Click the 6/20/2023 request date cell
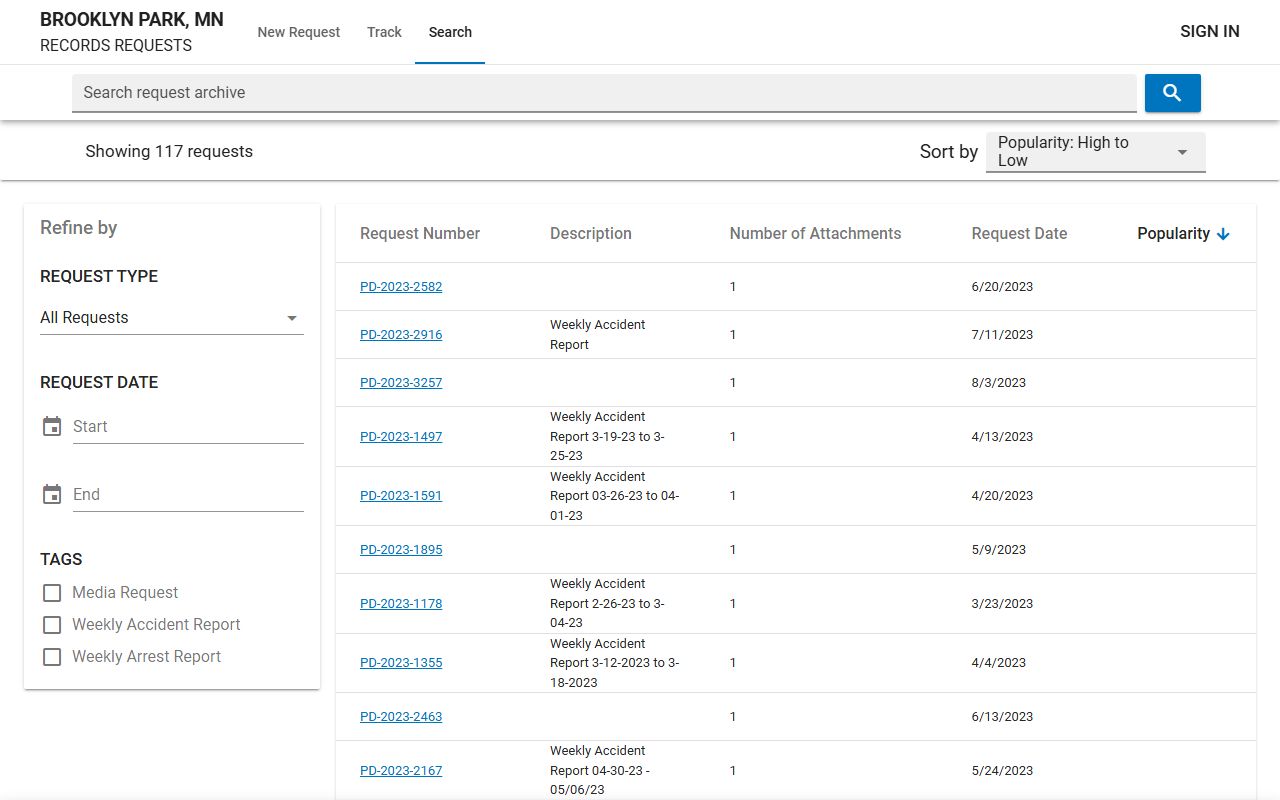 point(1002,287)
